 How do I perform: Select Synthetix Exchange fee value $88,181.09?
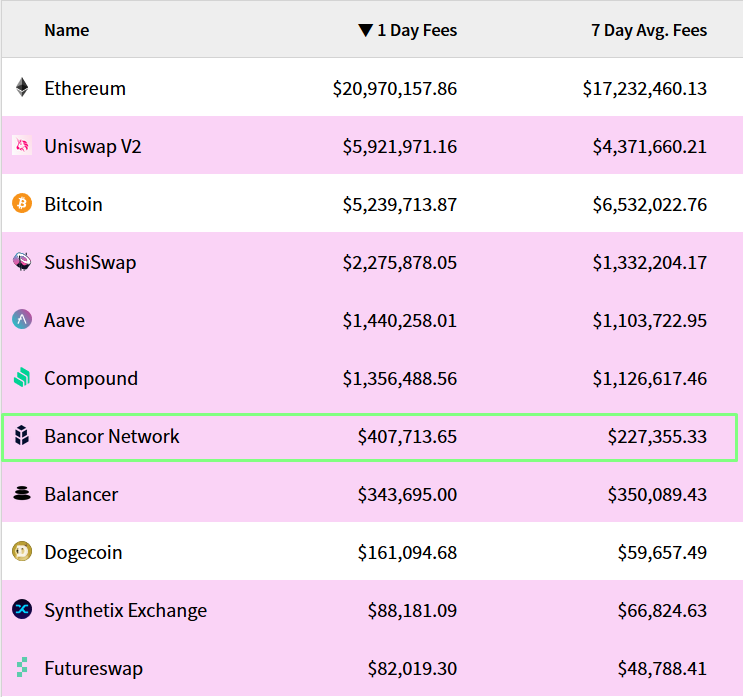(412, 610)
